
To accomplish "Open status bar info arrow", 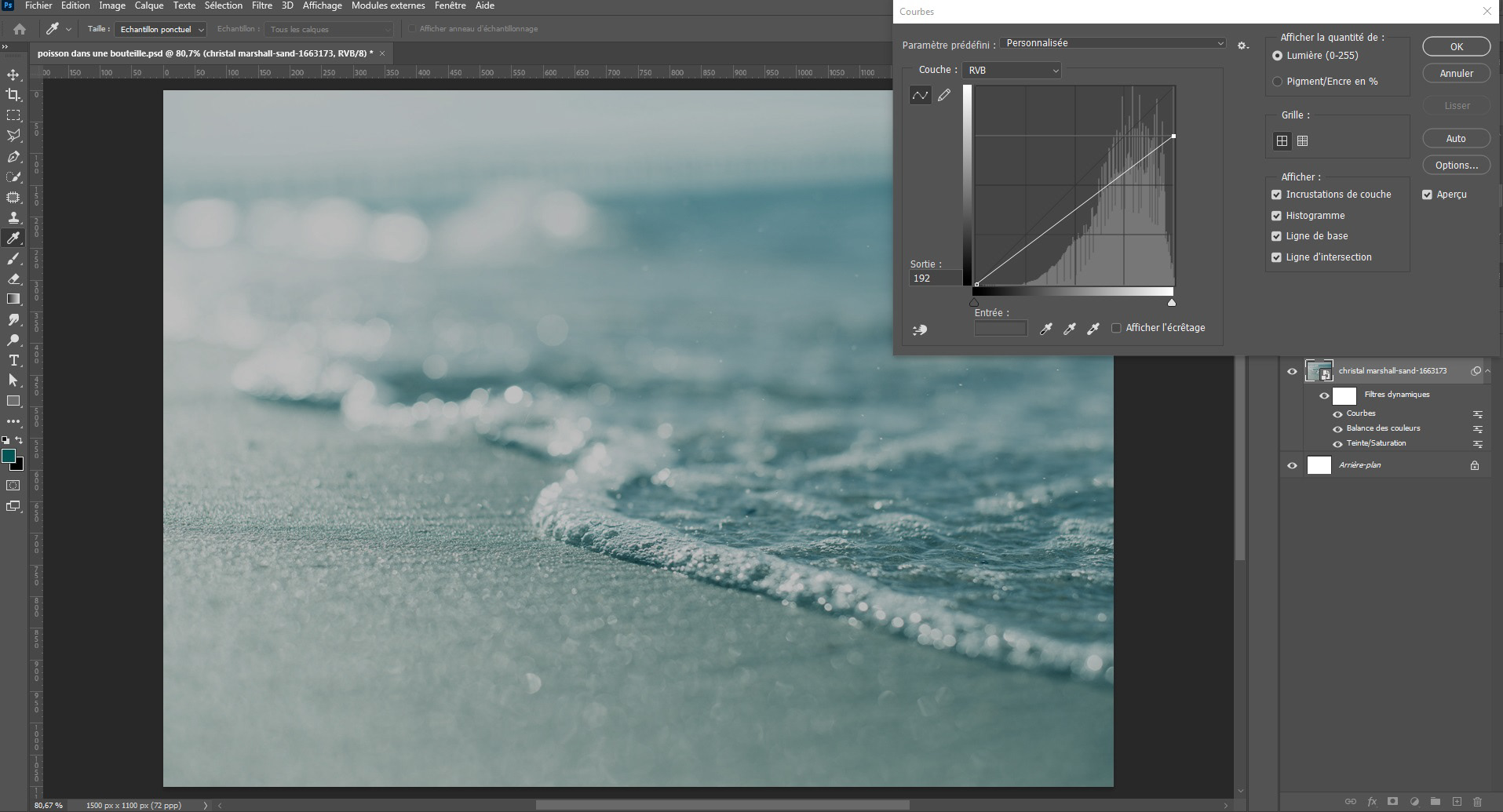I will pos(206,805).
